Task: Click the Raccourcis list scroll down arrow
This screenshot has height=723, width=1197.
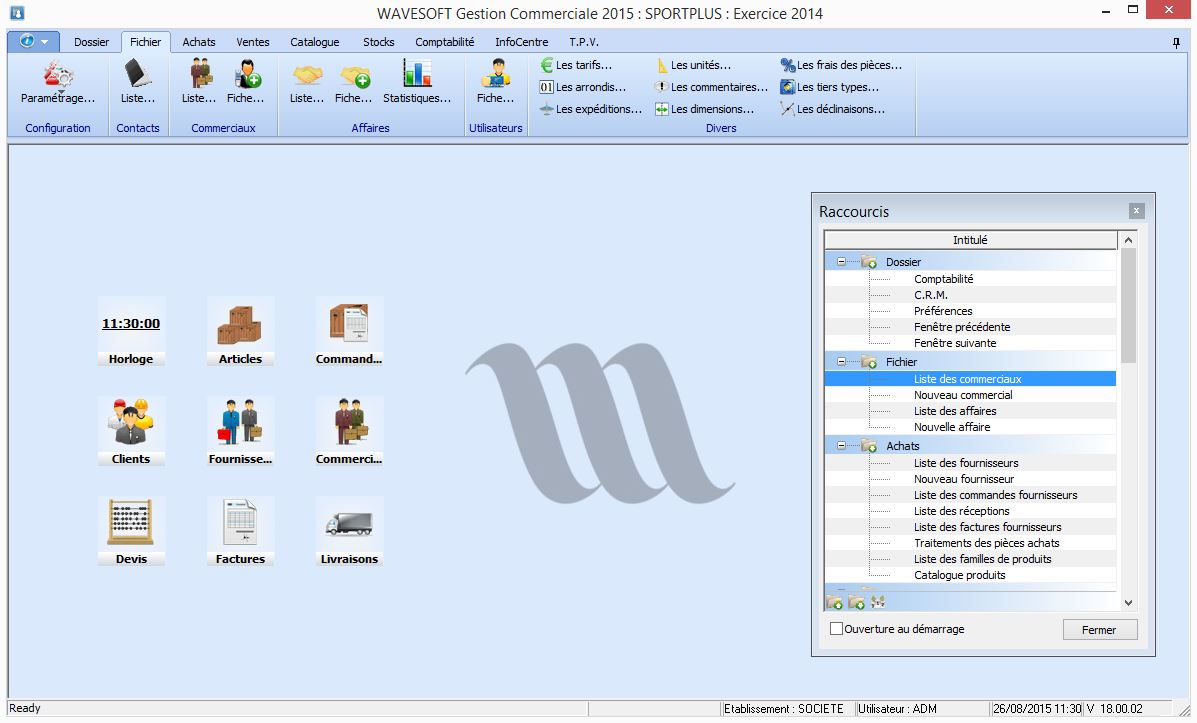Action: pos(1128,602)
